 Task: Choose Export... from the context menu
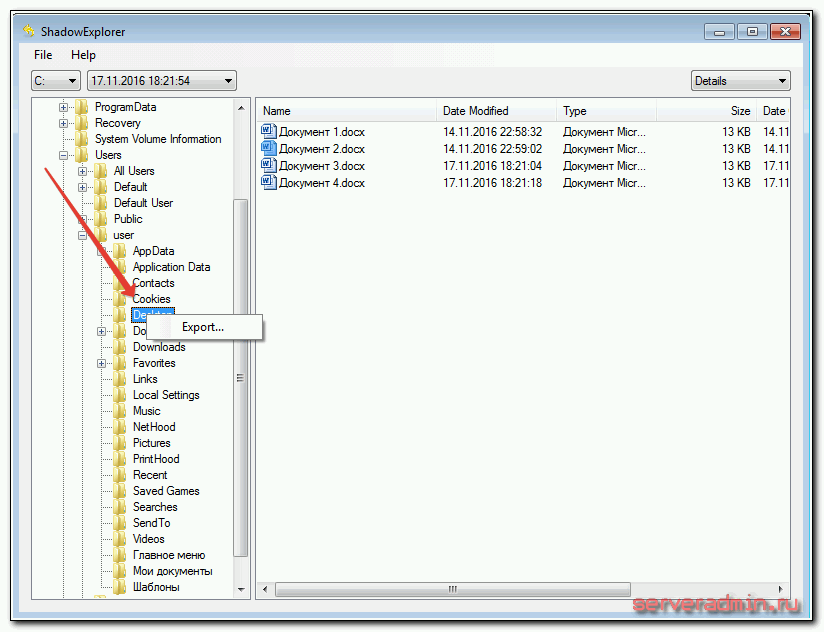point(203,327)
